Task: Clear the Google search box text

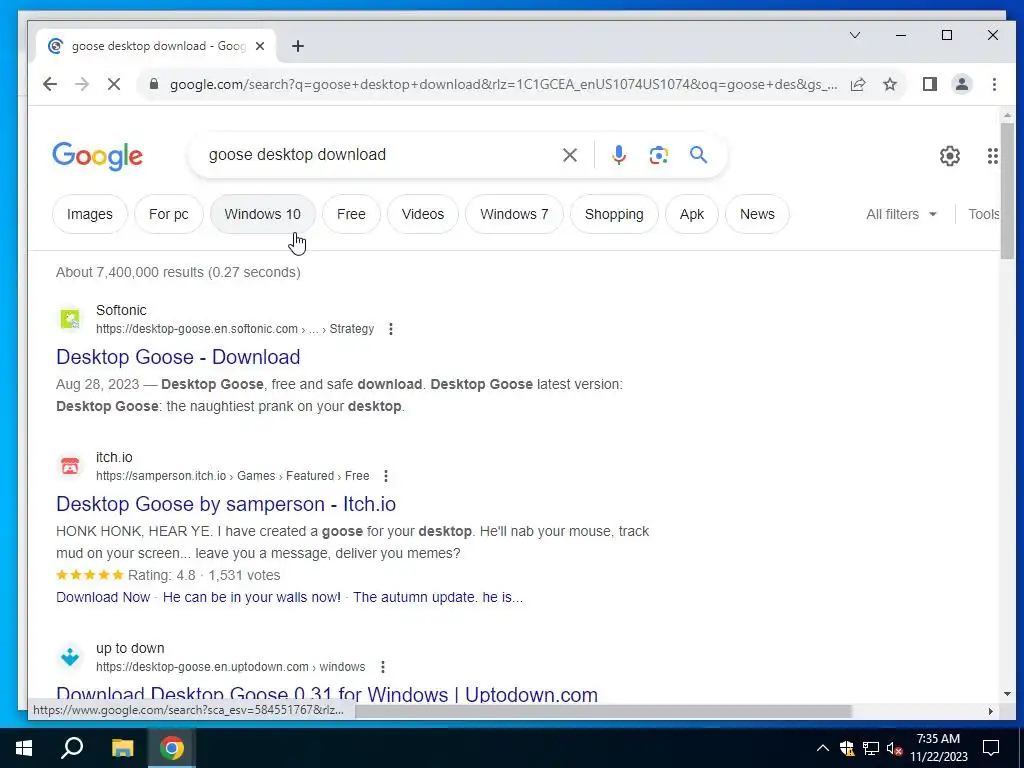Action: pos(569,155)
